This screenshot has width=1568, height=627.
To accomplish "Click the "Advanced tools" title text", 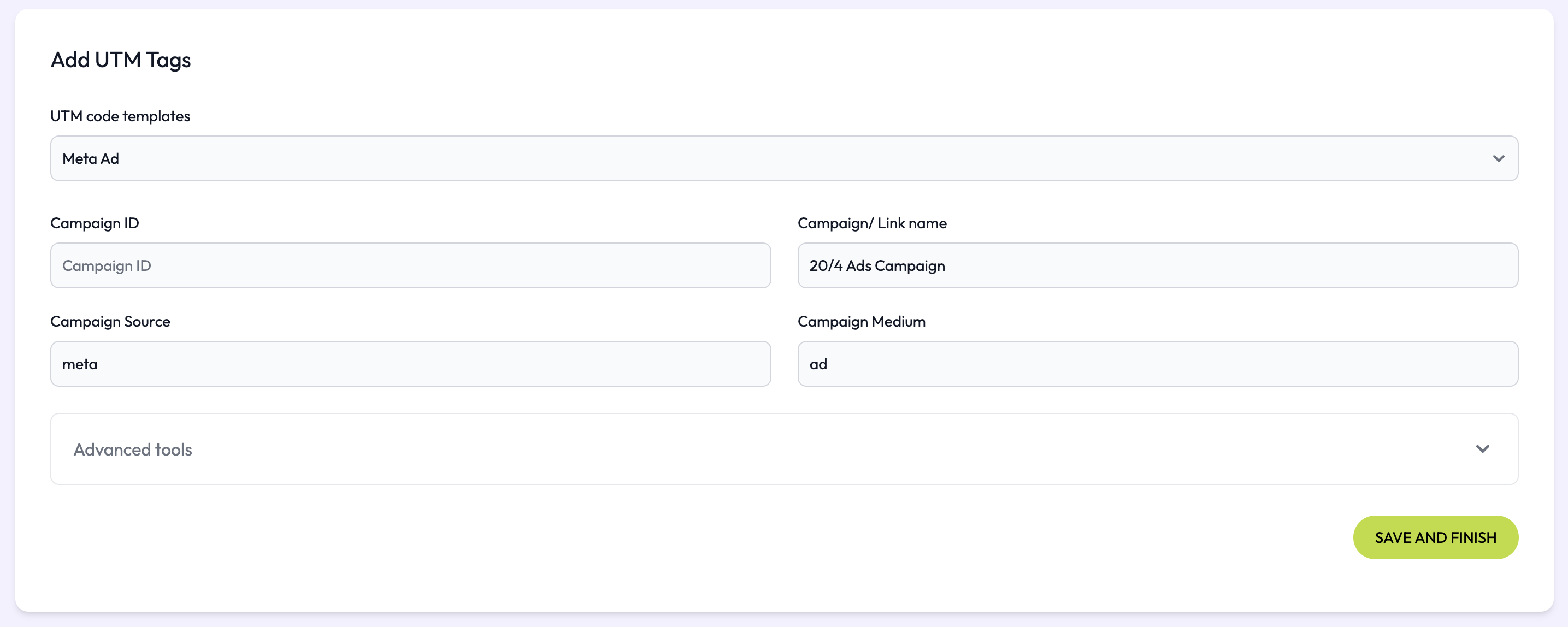I will click(x=133, y=450).
